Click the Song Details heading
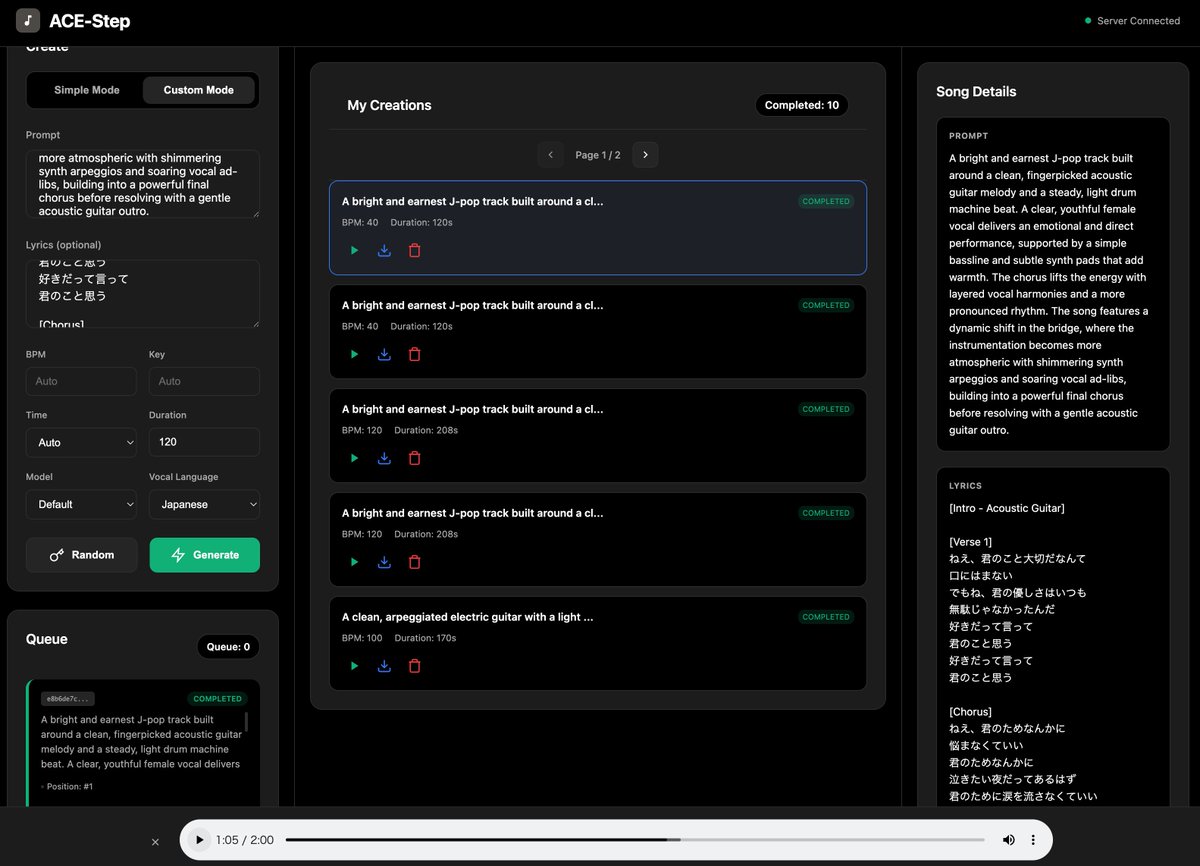The height and width of the screenshot is (866, 1200). click(x=976, y=91)
